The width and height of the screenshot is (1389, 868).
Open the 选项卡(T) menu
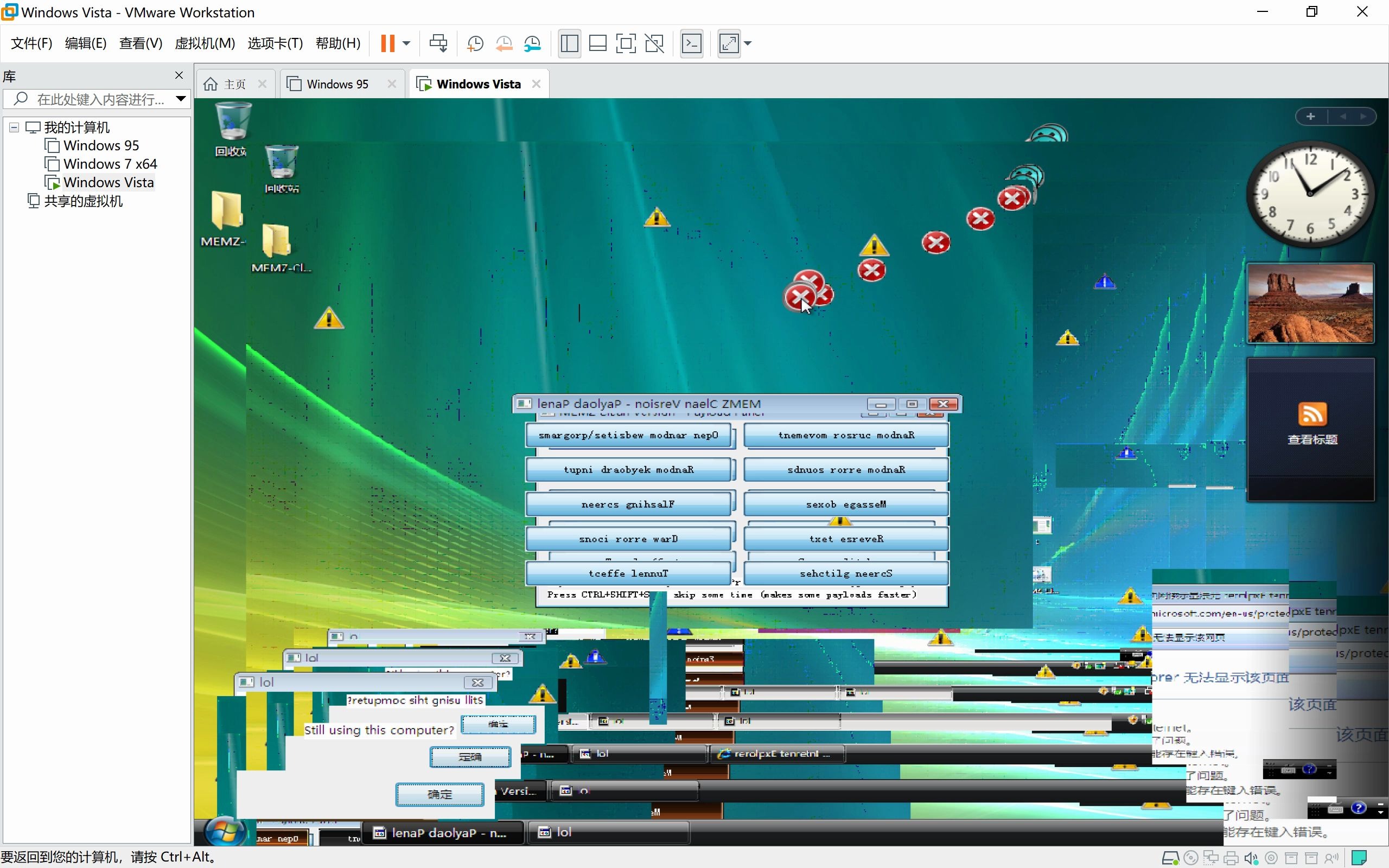[x=275, y=43]
